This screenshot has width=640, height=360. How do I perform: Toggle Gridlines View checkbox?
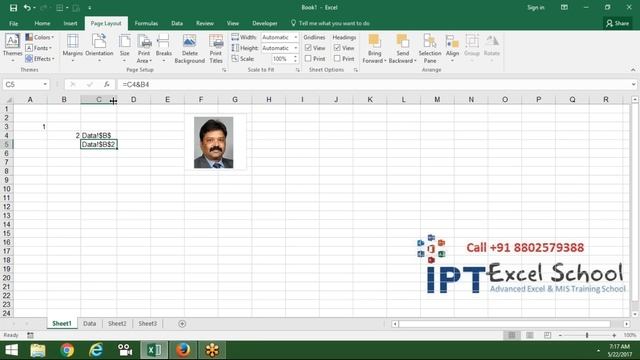[308, 48]
